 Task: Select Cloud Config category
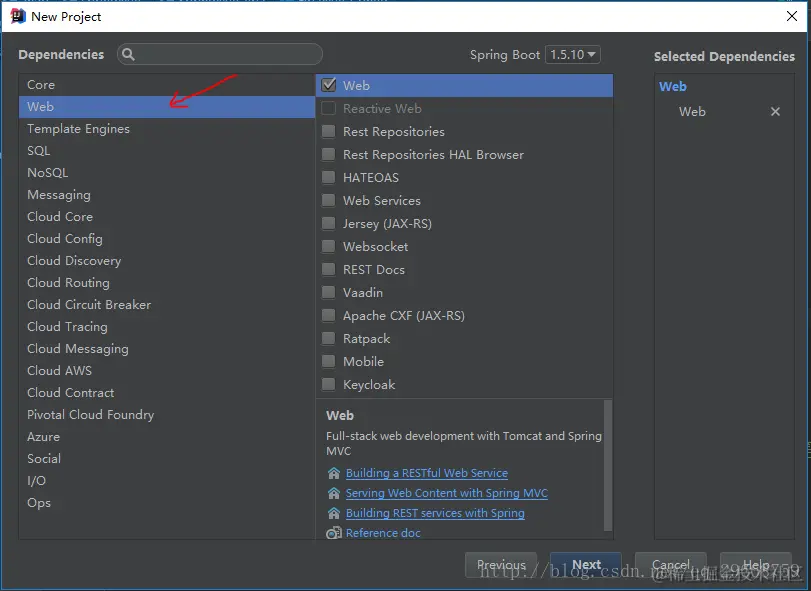coord(167,238)
